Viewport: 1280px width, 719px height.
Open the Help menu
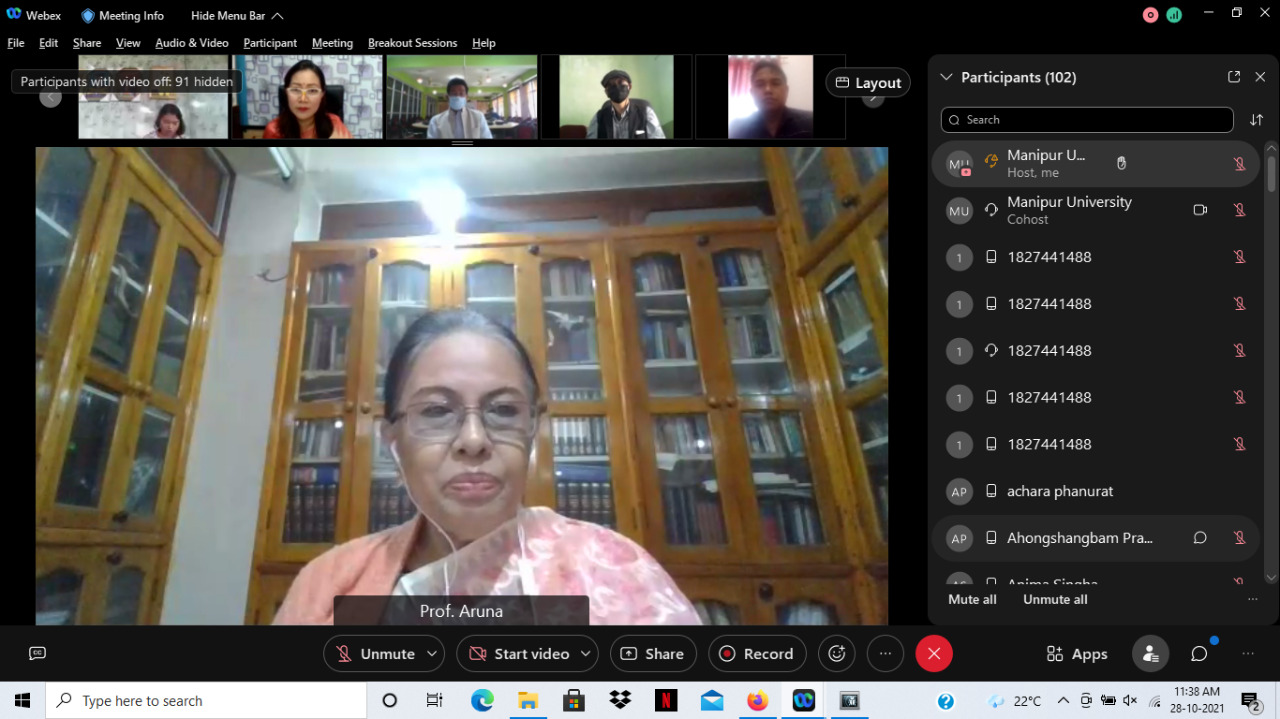(484, 43)
